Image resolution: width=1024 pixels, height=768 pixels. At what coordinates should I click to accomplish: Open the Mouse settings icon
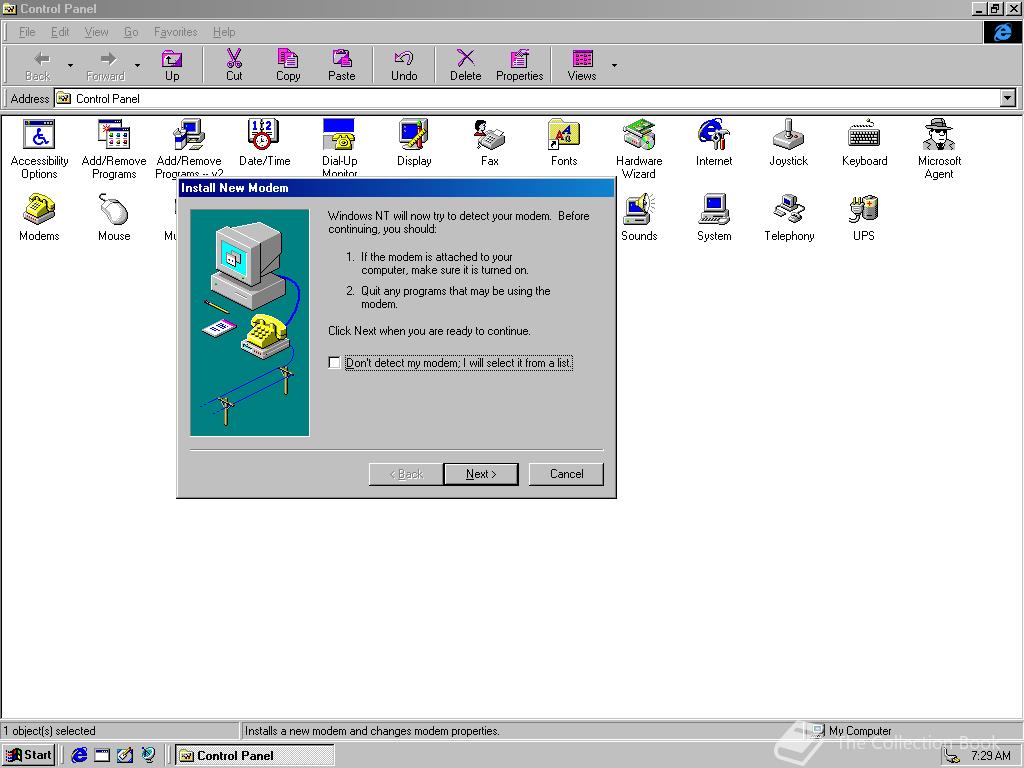point(114,217)
